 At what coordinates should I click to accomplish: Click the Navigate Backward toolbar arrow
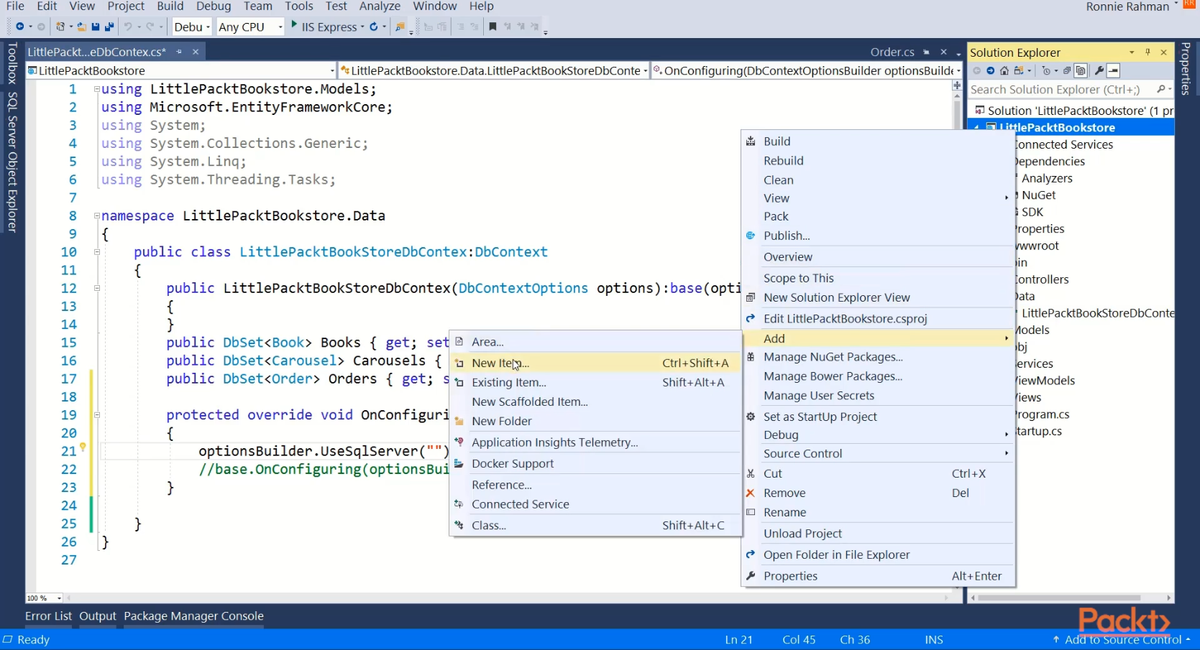pos(19,27)
